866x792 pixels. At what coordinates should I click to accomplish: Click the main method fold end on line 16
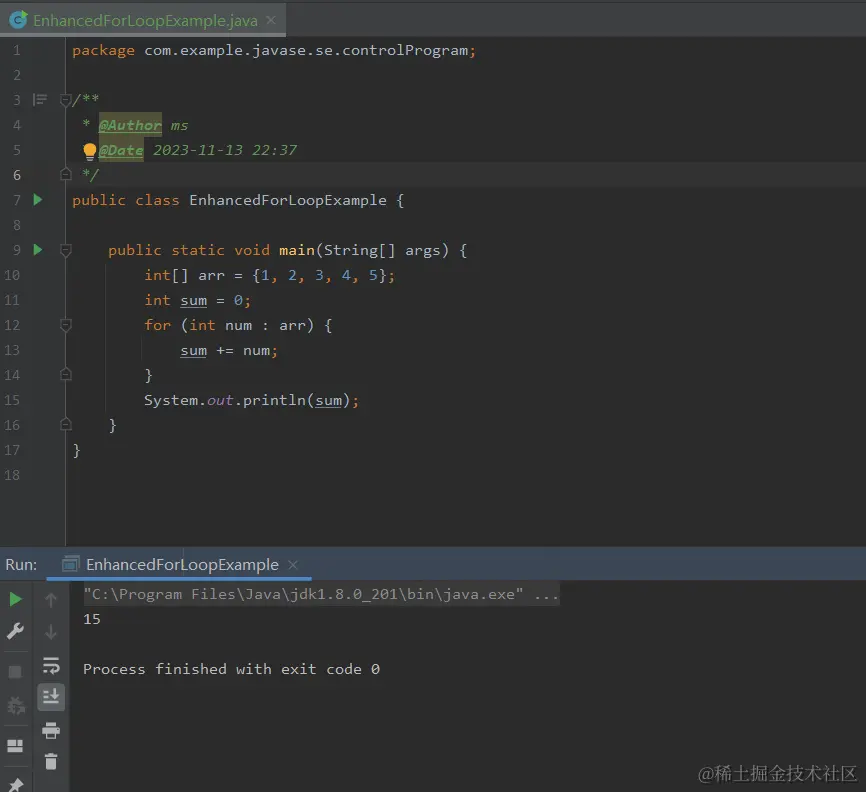point(66,425)
